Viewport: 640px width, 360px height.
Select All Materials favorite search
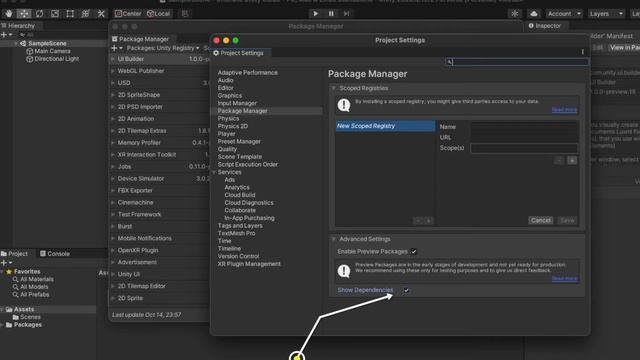[x=37, y=279]
